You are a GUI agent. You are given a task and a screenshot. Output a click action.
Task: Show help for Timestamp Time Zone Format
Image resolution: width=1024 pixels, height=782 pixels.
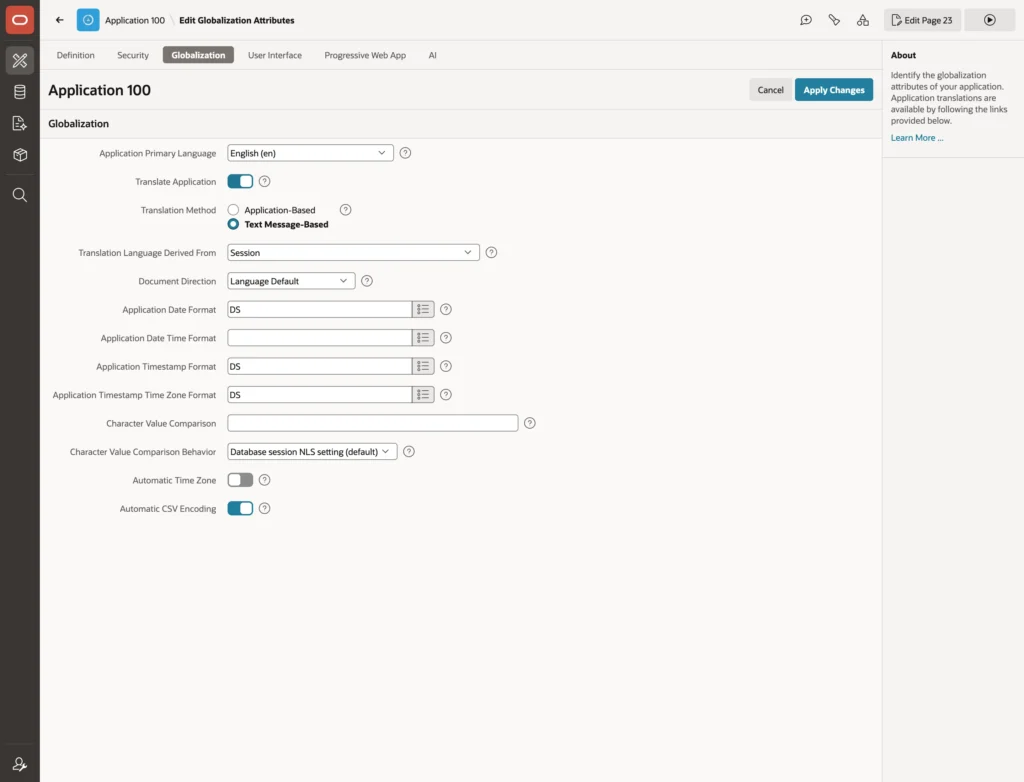coord(445,395)
